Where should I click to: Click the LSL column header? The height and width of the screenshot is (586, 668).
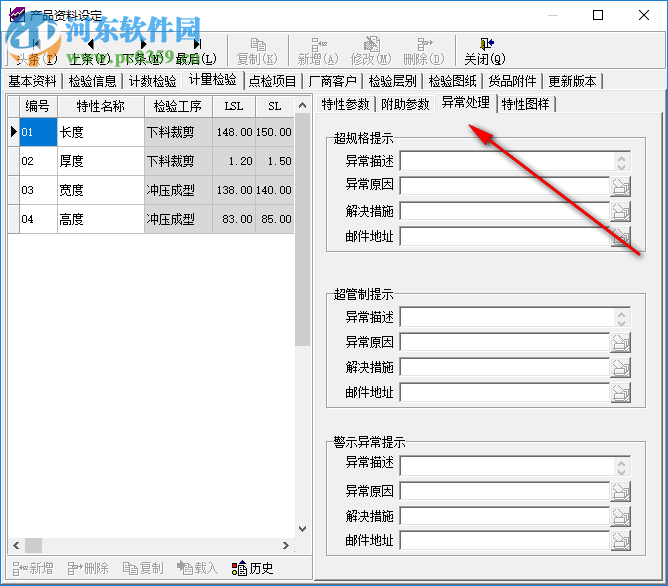tap(234, 106)
